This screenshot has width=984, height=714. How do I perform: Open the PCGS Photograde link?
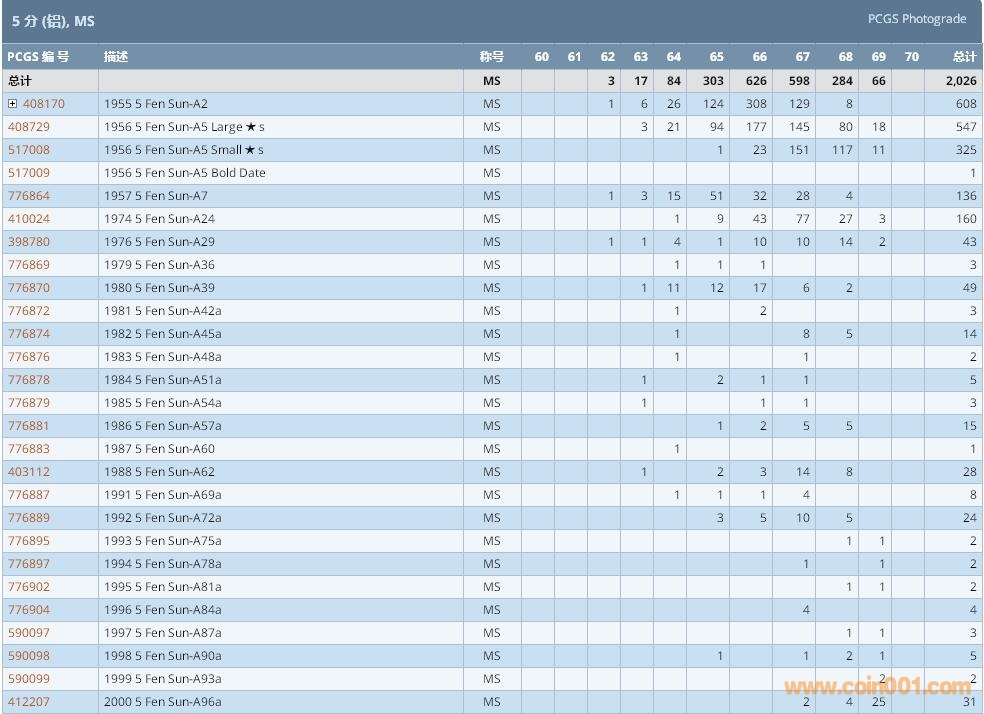click(916, 19)
